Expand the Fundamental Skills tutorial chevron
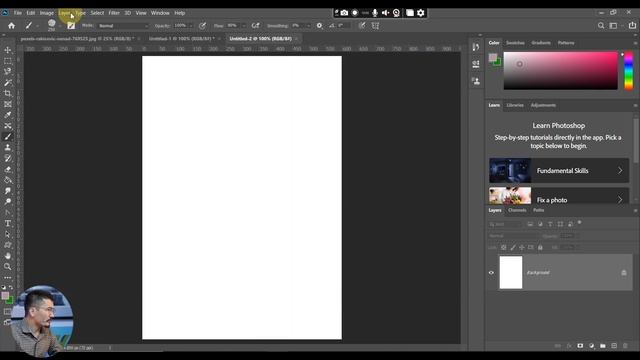 click(620, 171)
